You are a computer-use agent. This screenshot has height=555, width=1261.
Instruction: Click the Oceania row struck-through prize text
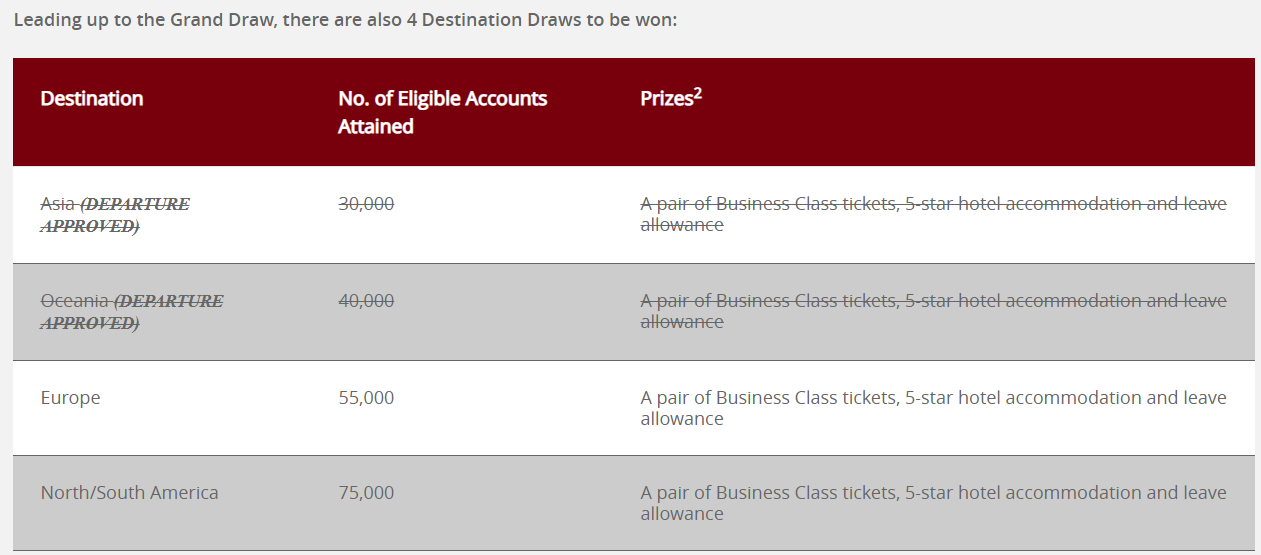click(x=933, y=311)
